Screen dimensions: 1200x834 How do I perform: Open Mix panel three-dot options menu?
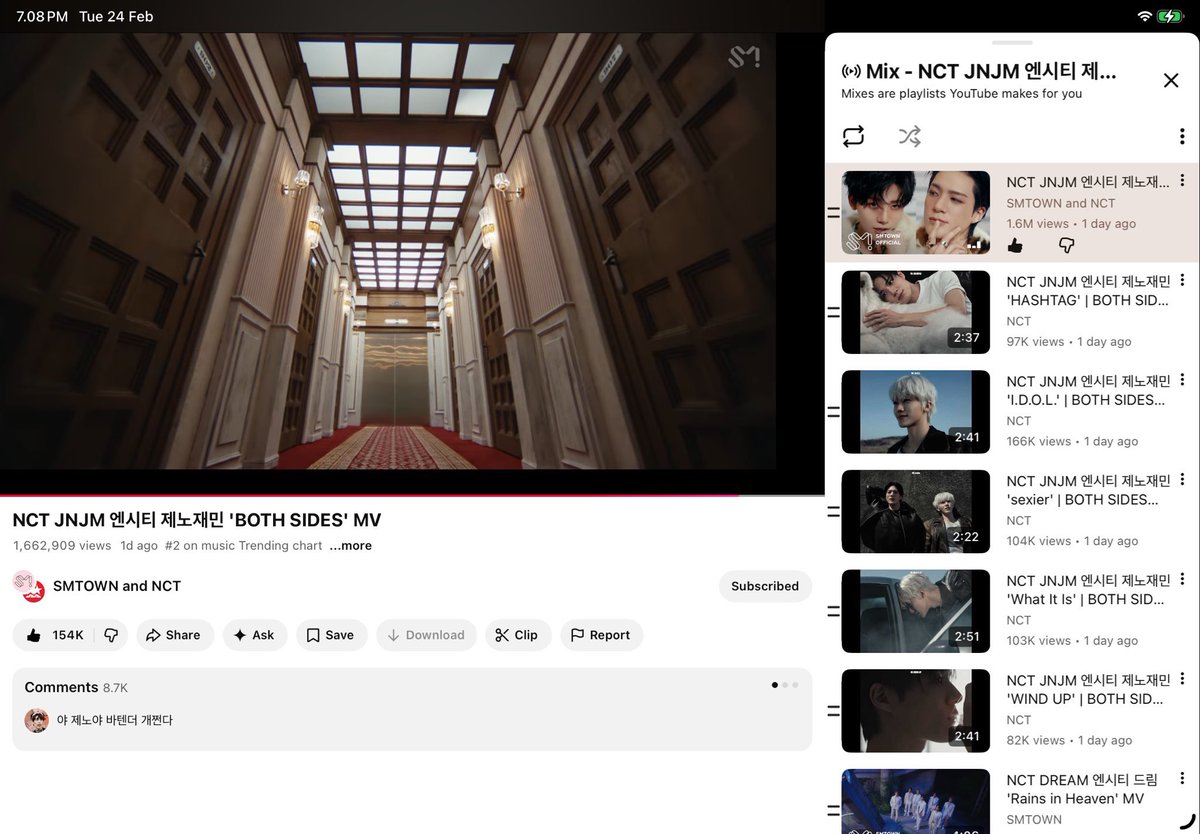pos(1181,136)
